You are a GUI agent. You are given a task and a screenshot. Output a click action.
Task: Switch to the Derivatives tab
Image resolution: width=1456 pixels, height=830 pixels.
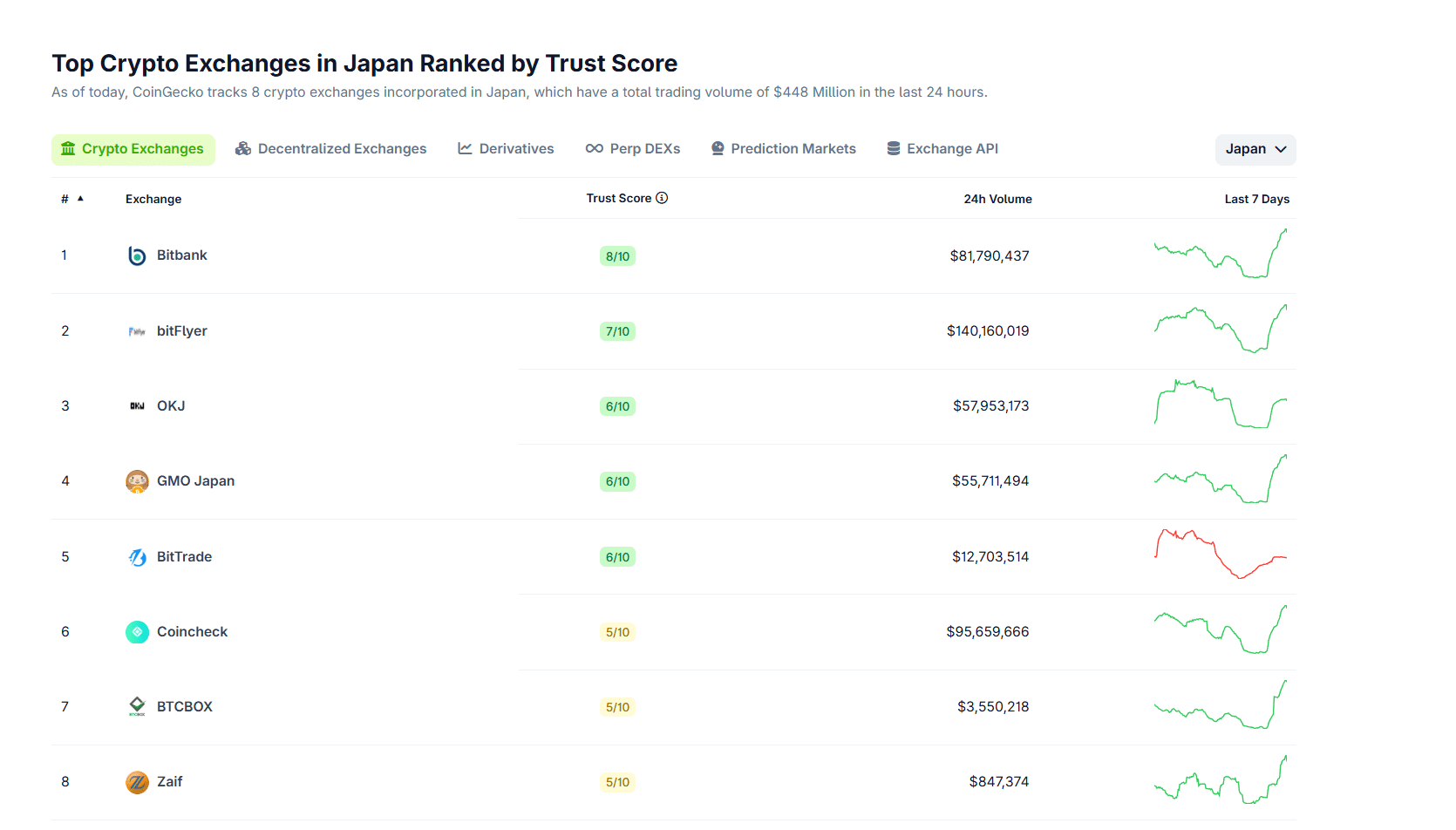tap(506, 149)
